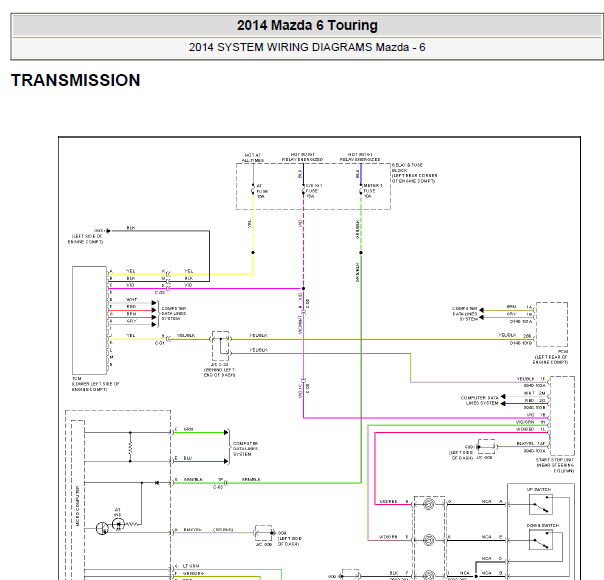Viewport: 604px width, 580px height.
Task: Click the J/C junction connector box near the TCM
Action: click(220, 345)
